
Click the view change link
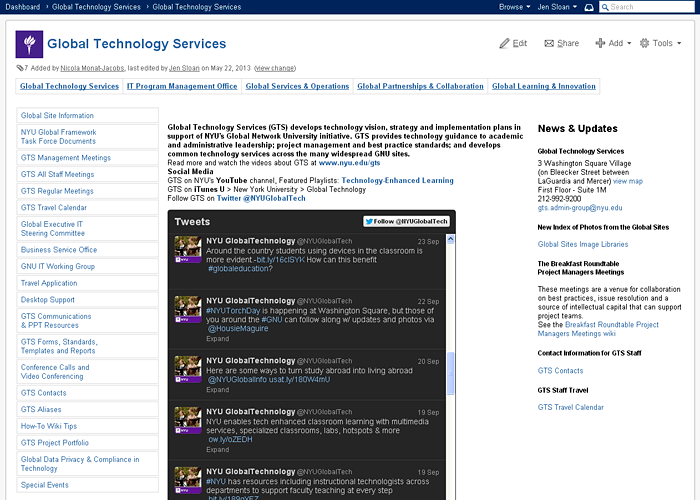point(275,68)
